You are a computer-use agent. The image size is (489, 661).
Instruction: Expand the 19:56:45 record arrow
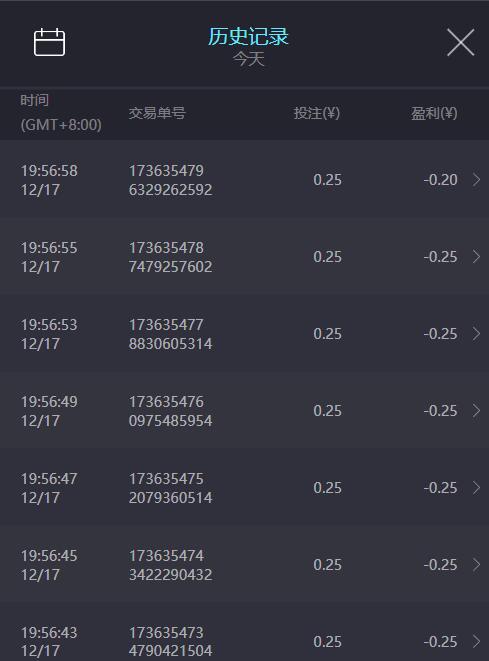click(x=476, y=564)
